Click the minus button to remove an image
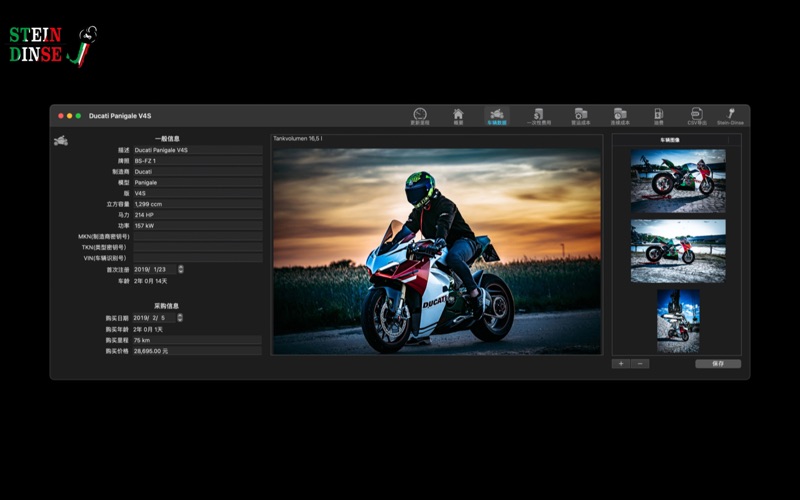 (x=640, y=364)
